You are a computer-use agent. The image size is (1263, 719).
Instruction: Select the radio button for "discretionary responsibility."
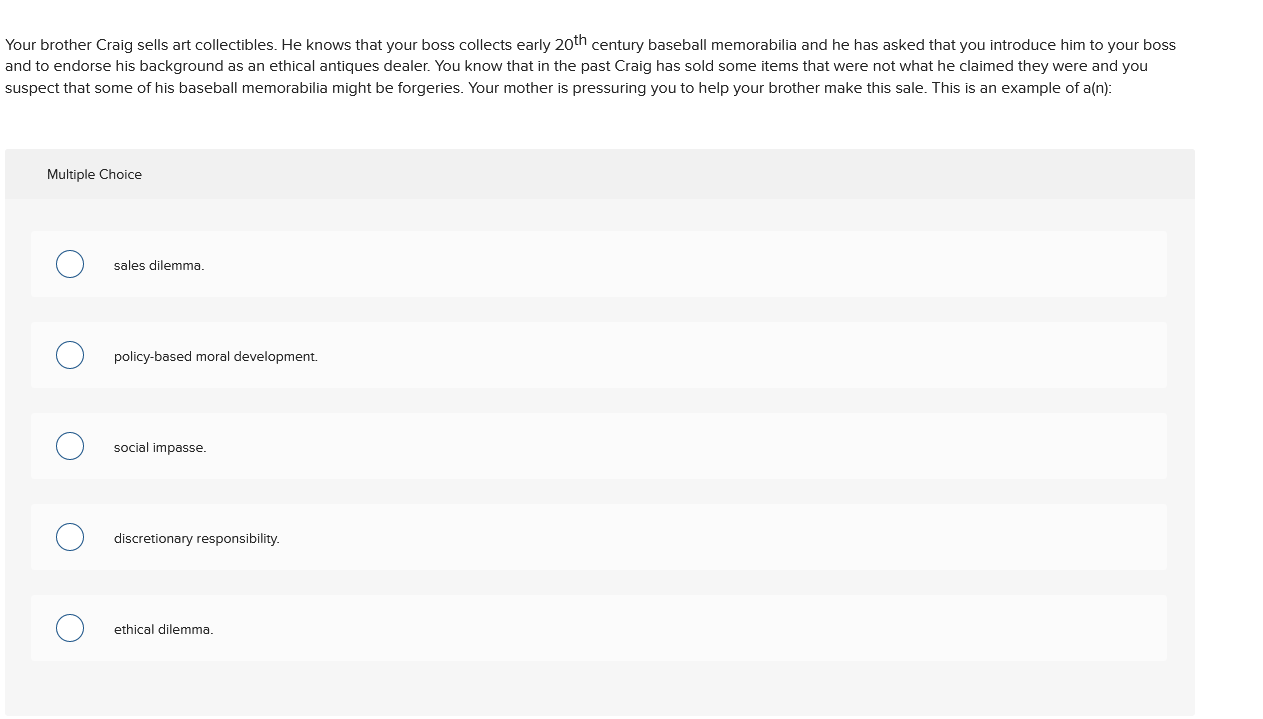pos(70,537)
